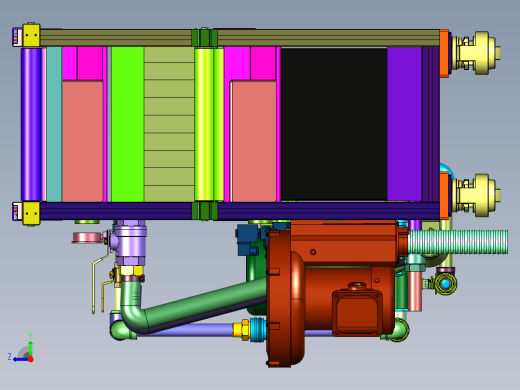Select the blue solenoid valve block

tap(249, 239)
